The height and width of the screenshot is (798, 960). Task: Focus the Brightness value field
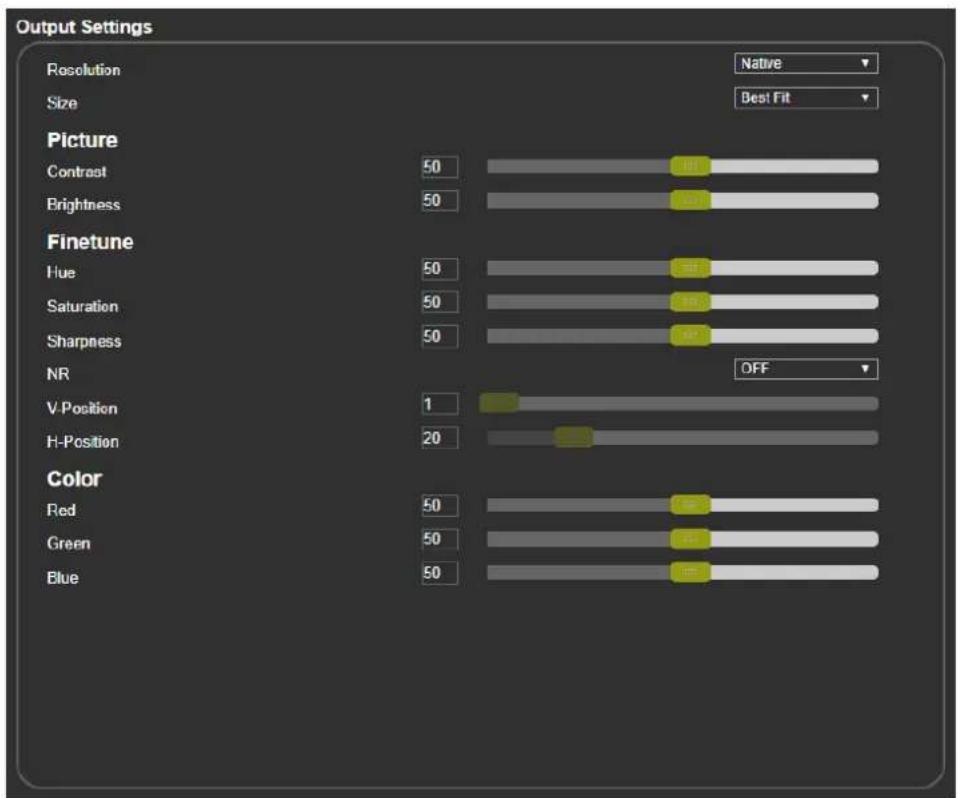coord(440,200)
